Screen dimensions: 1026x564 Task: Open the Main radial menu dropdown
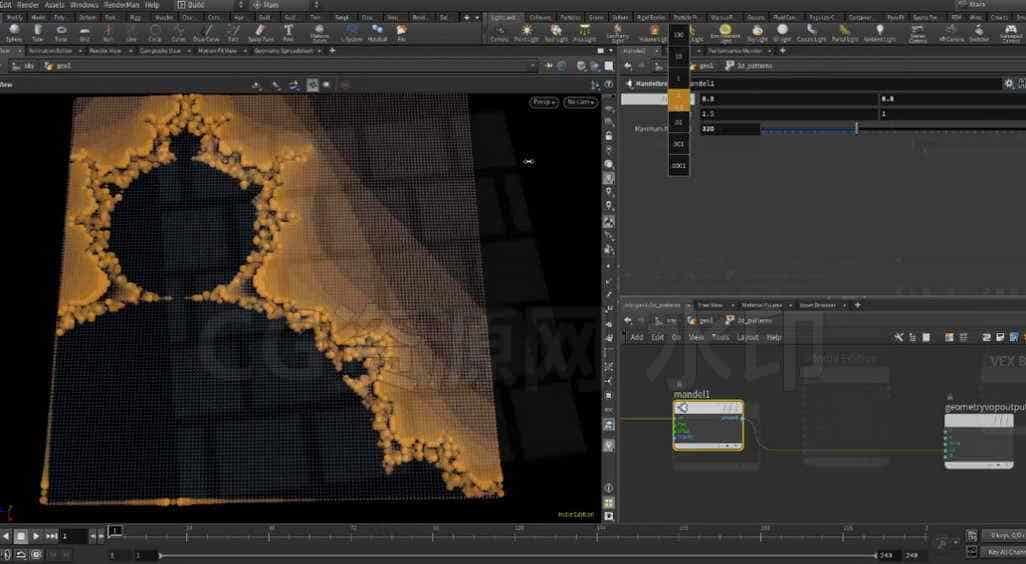tap(286, 5)
